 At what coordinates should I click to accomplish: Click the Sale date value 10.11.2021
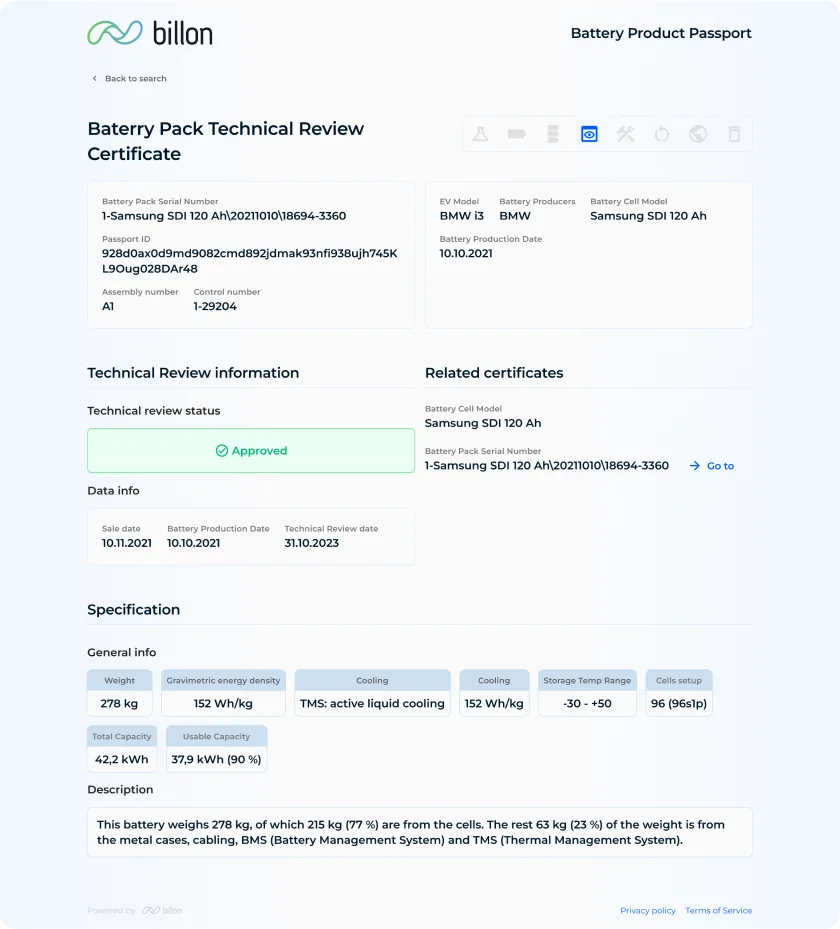coord(127,543)
